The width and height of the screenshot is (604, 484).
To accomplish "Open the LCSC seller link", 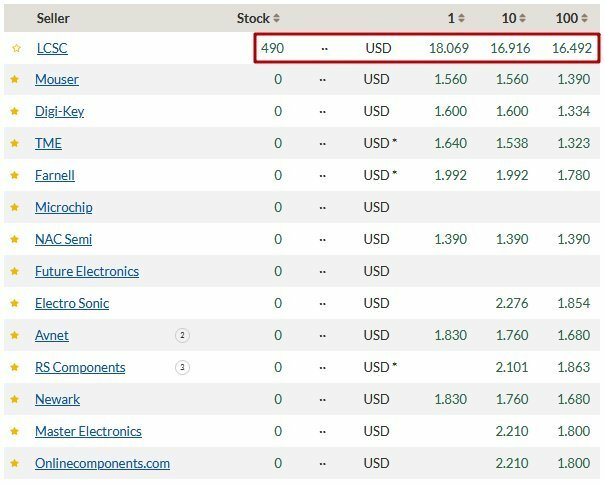I will click(51, 48).
